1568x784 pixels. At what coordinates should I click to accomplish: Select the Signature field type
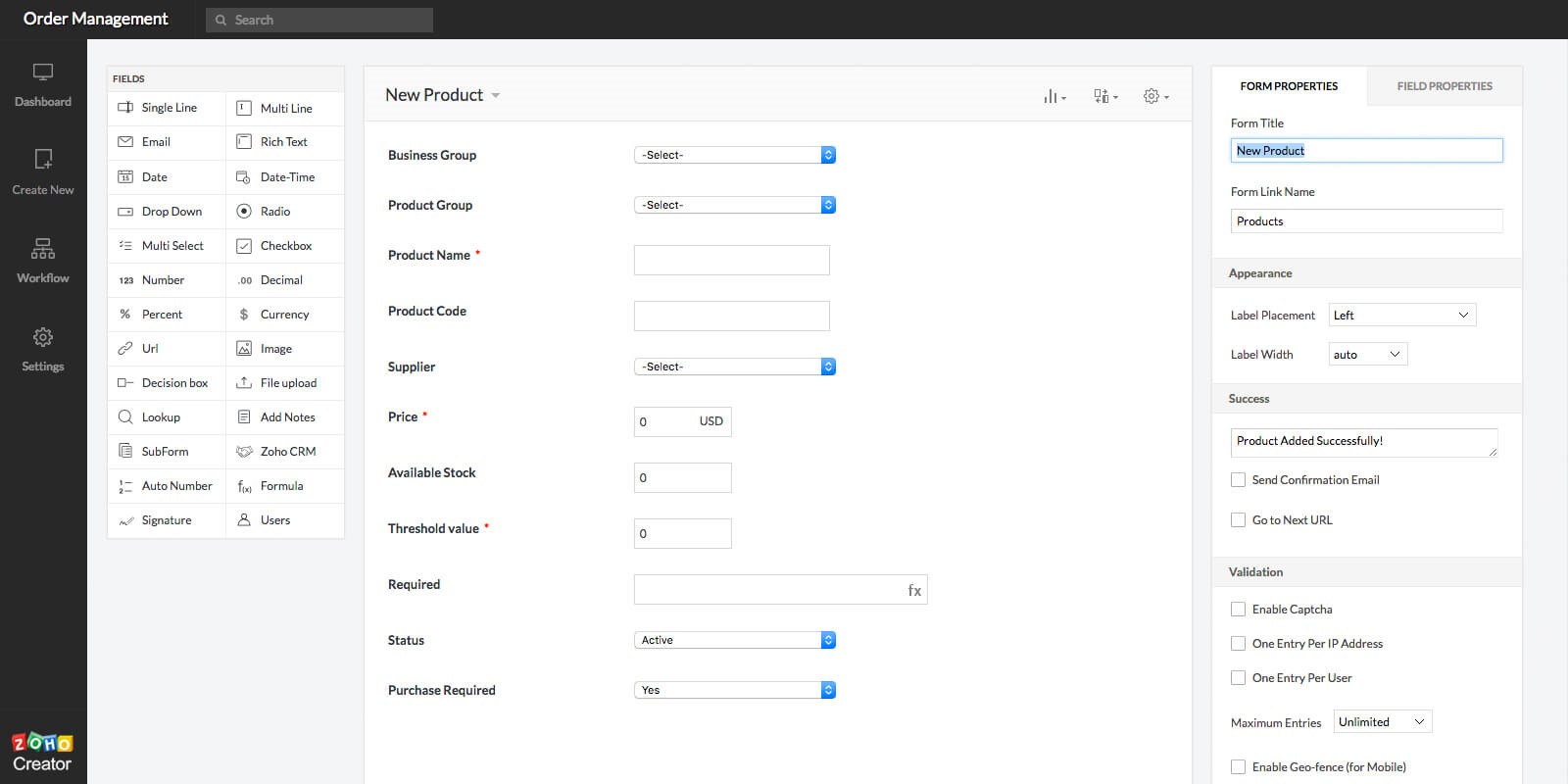click(x=166, y=520)
